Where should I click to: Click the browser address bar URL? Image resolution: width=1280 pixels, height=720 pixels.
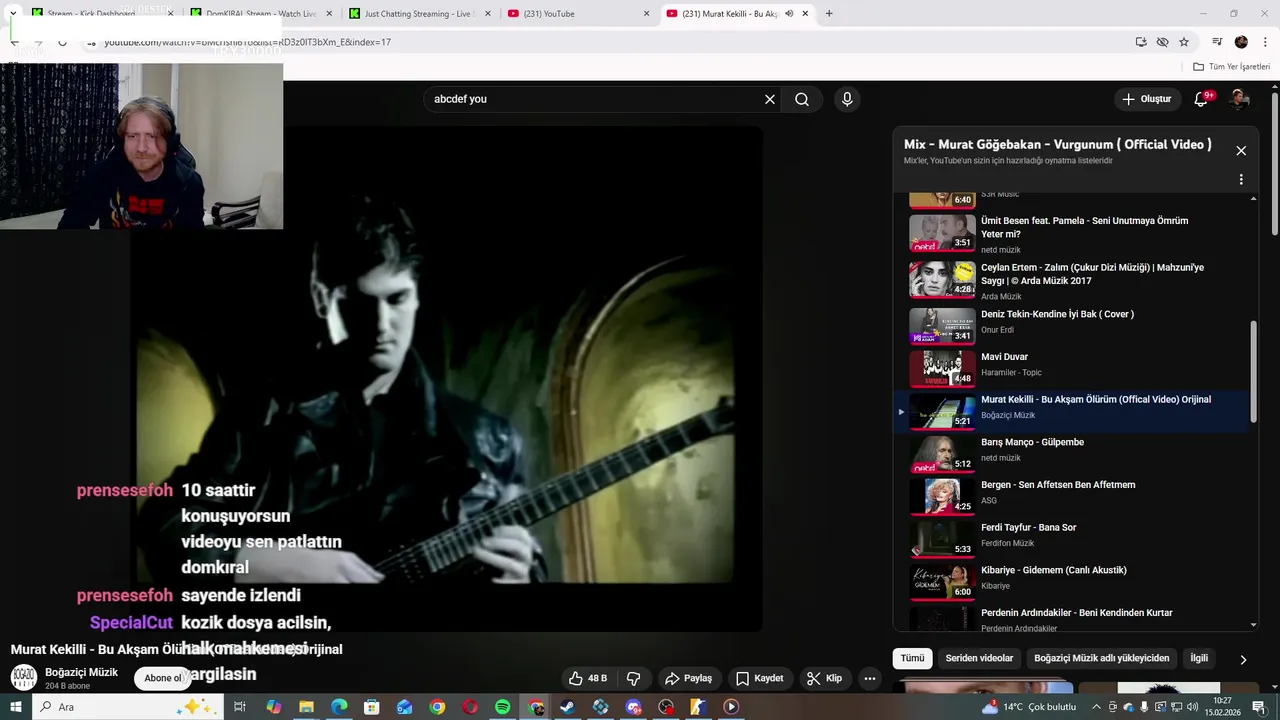pyautogui.click(x=247, y=42)
